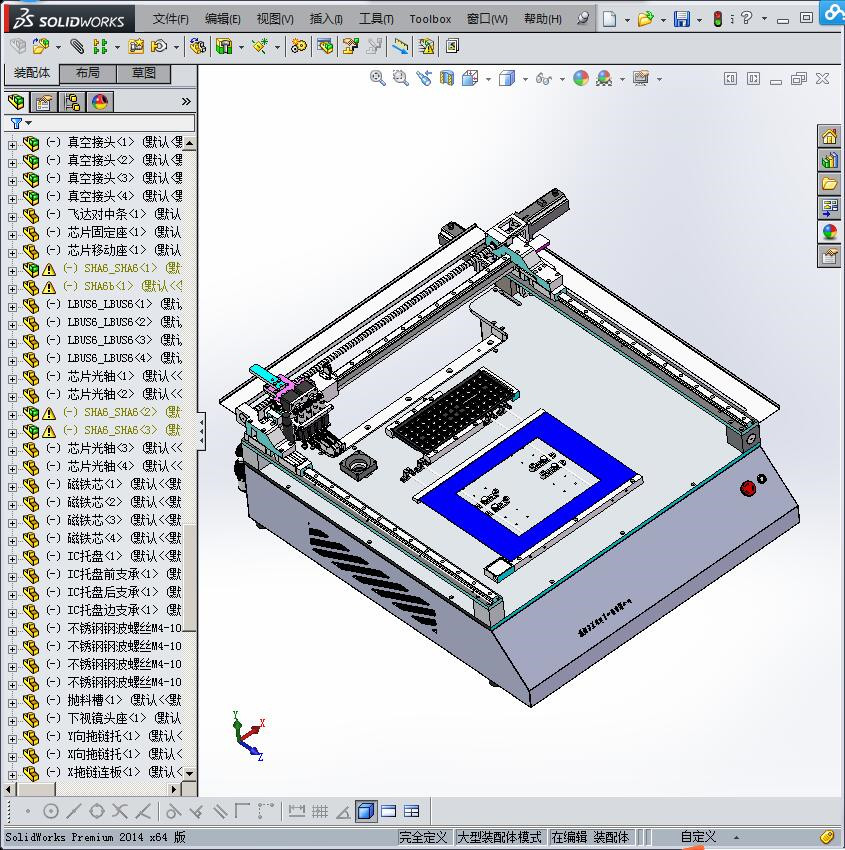Toggle the circle snap icon in bottom toolbar
Viewport: 845px width, 850px height.
click(x=50, y=811)
